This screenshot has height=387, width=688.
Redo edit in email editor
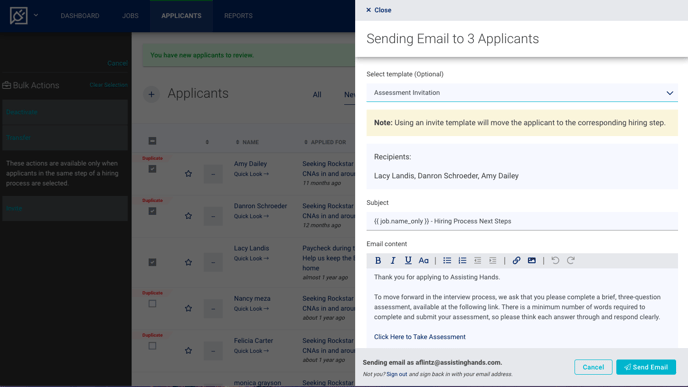point(570,261)
